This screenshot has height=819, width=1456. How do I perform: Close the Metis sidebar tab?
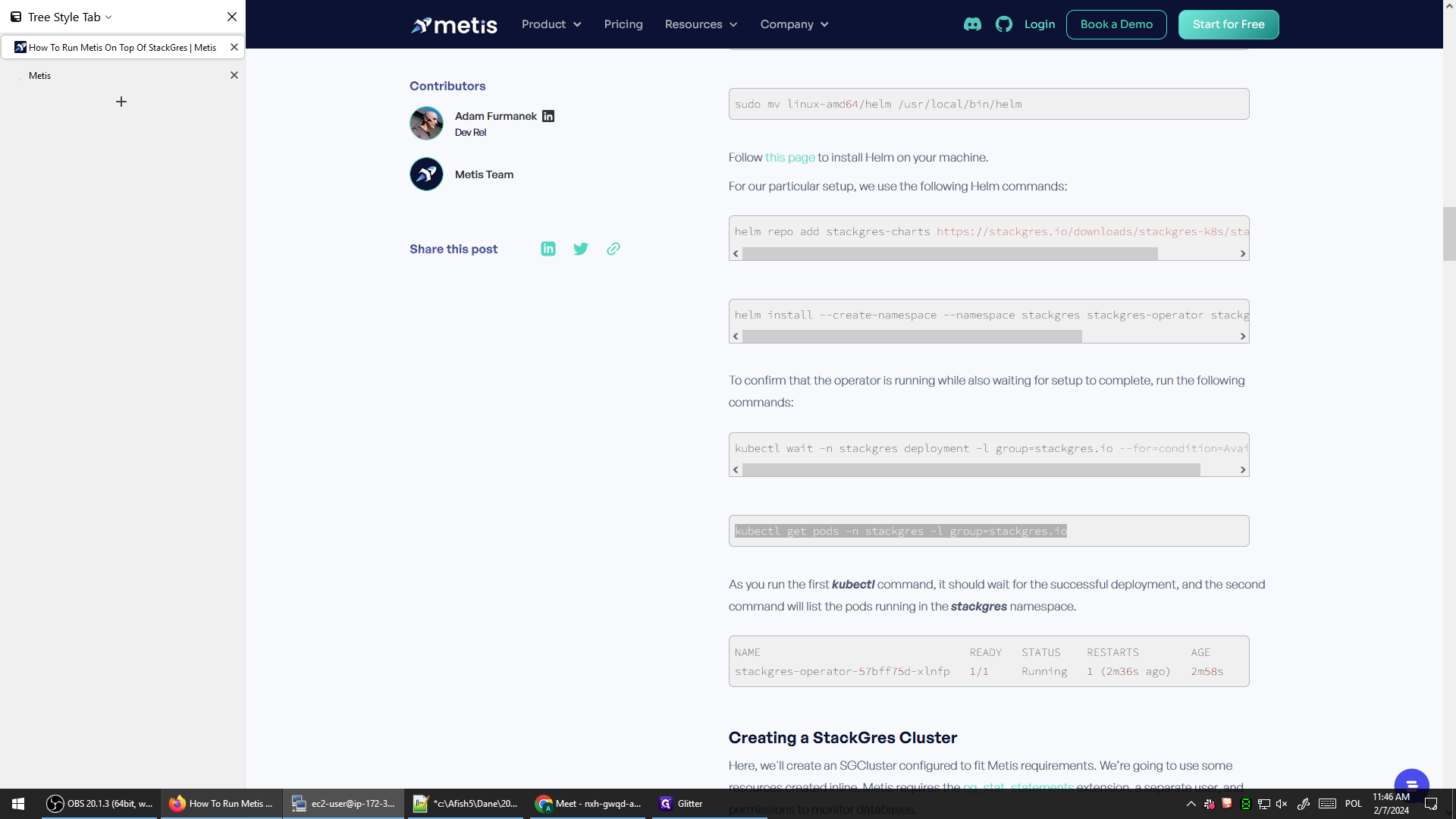pyautogui.click(x=234, y=75)
